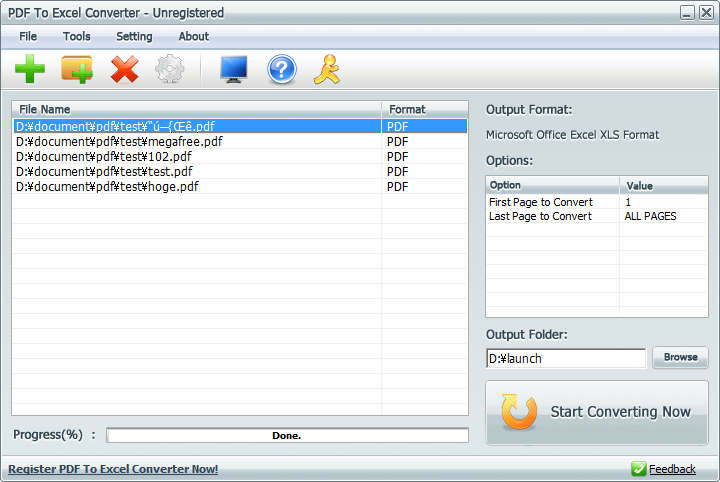Click the Option column header
This screenshot has width=720, height=482.
(552, 185)
